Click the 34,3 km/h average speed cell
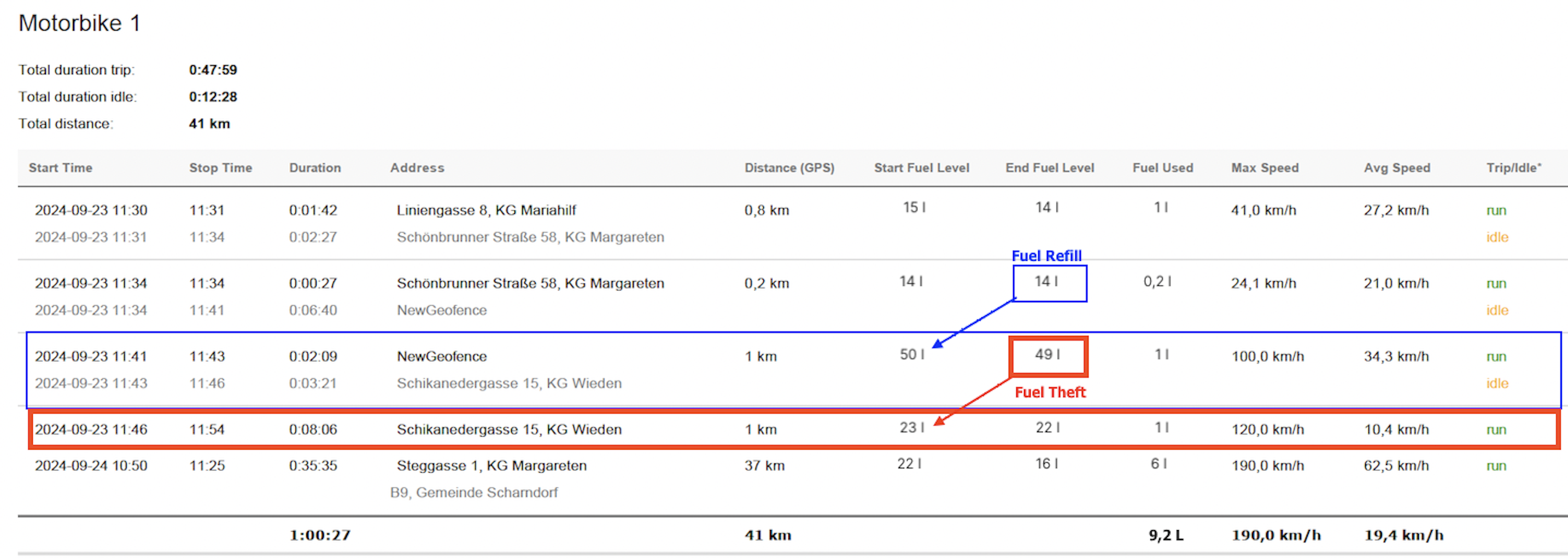The width and height of the screenshot is (1568, 558). (1396, 356)
